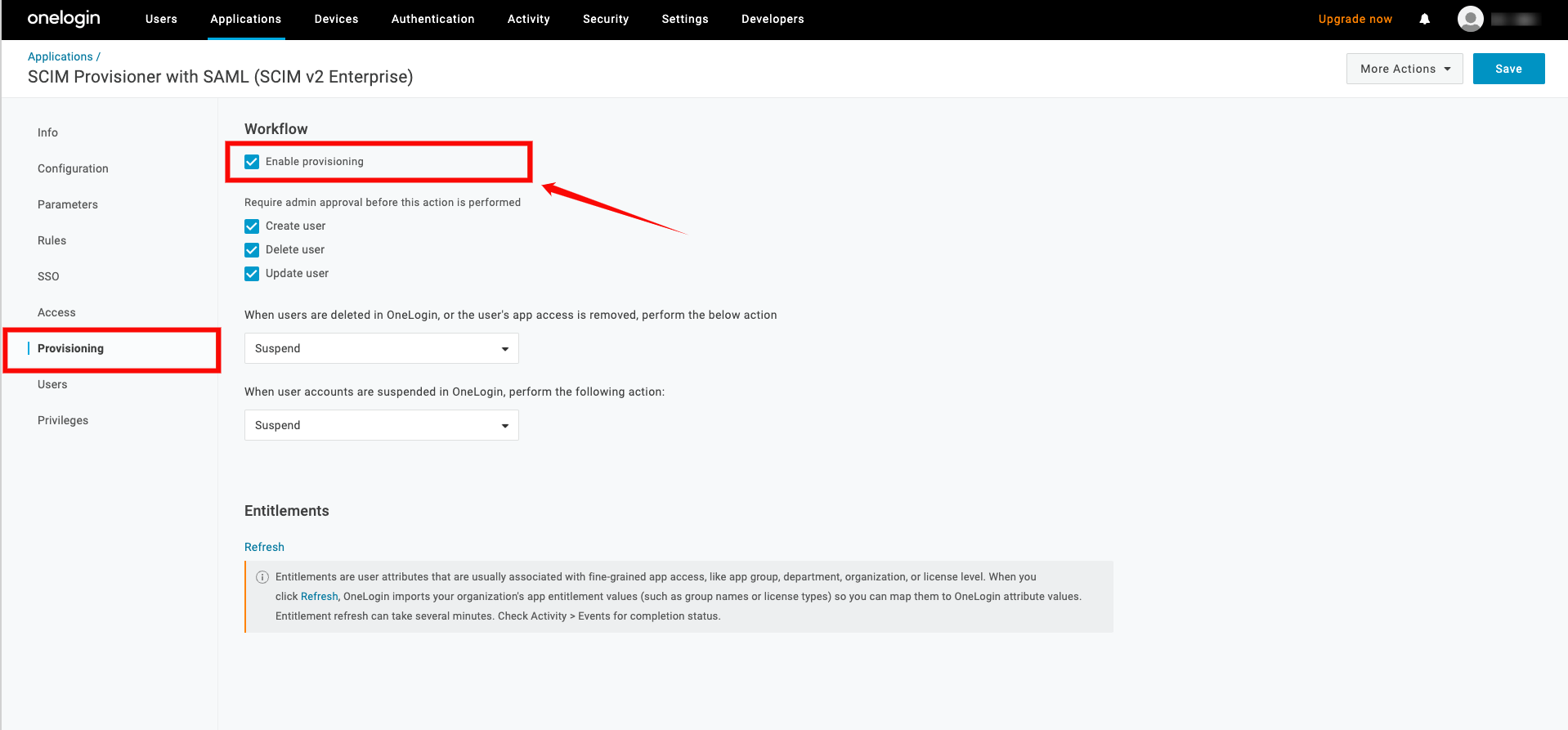The image size is (1568, 730).
Task: Open the notifications bell
Action: (1425, 19)
